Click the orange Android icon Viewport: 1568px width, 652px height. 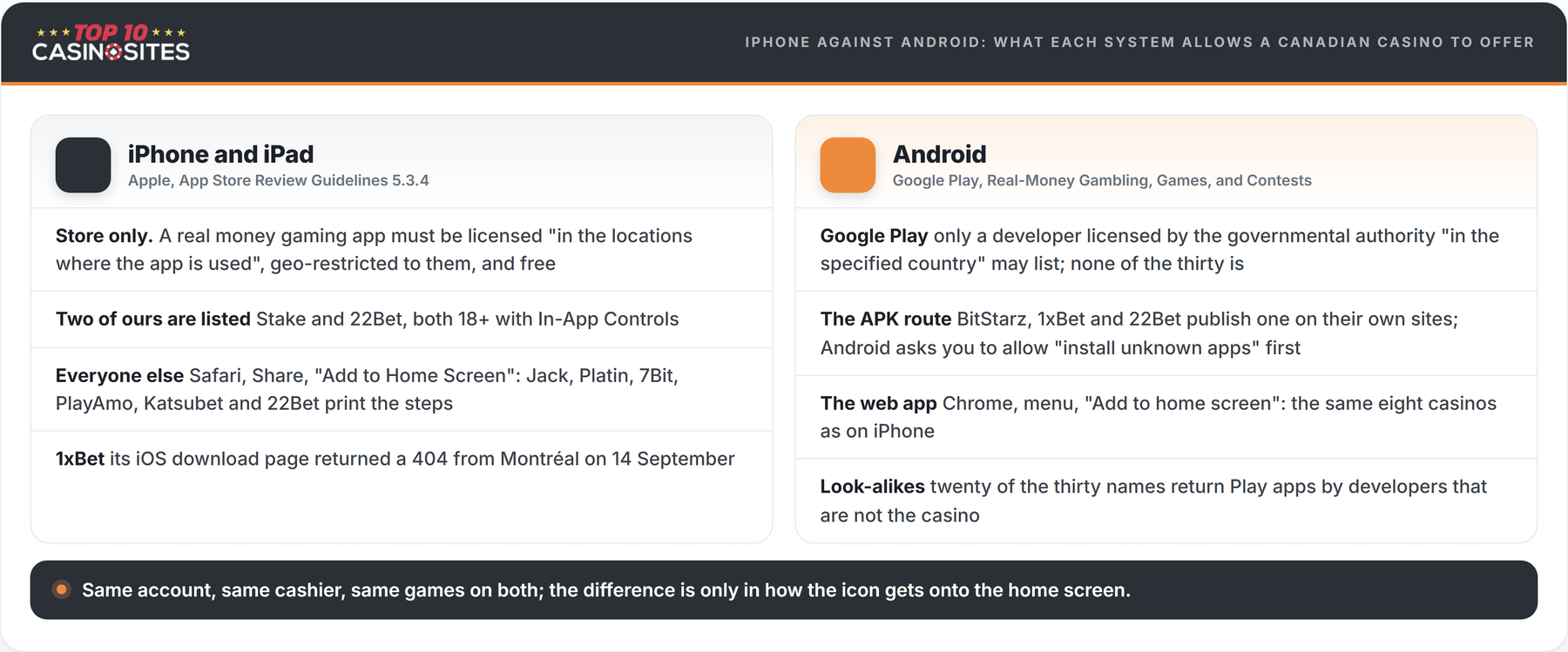pyautogui.click(x=848, y=165)
